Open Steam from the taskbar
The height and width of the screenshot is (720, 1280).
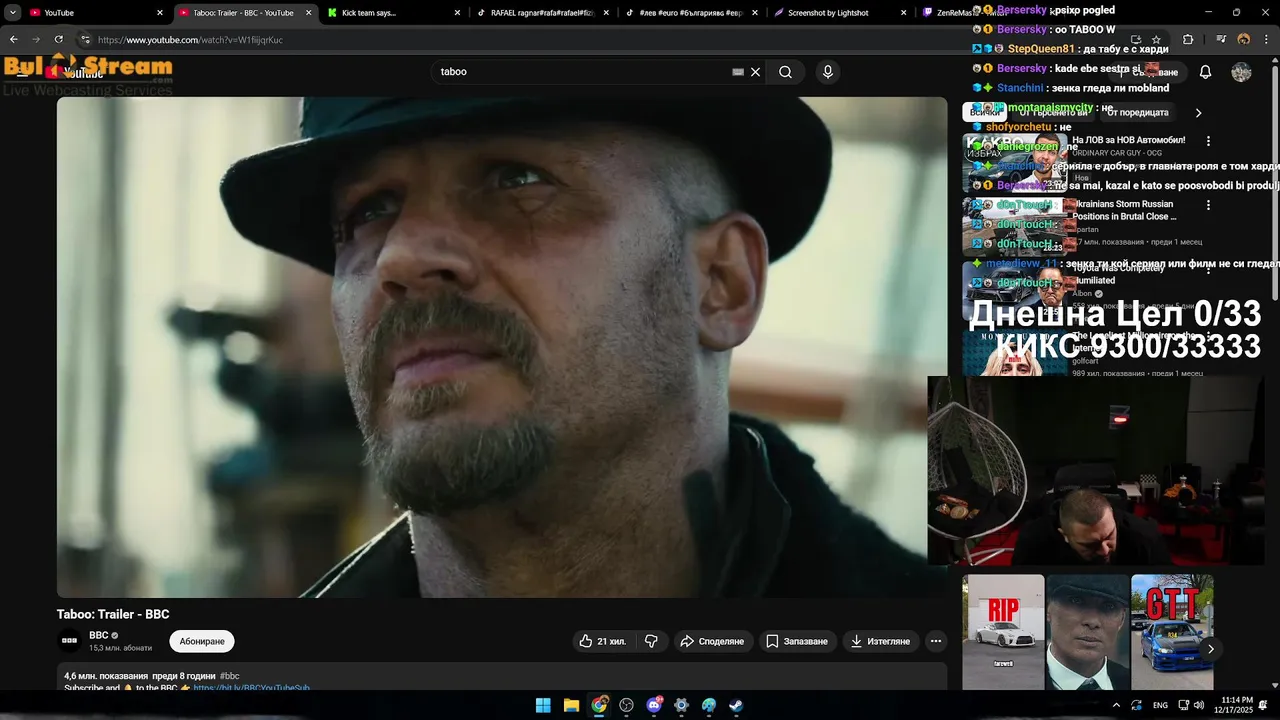736,705
